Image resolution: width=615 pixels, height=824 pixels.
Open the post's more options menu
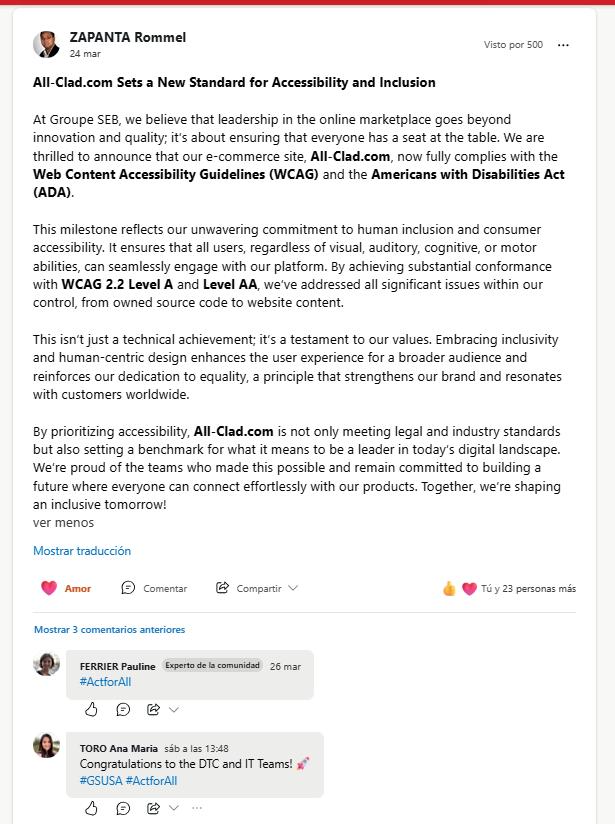[x=563, y=45]
